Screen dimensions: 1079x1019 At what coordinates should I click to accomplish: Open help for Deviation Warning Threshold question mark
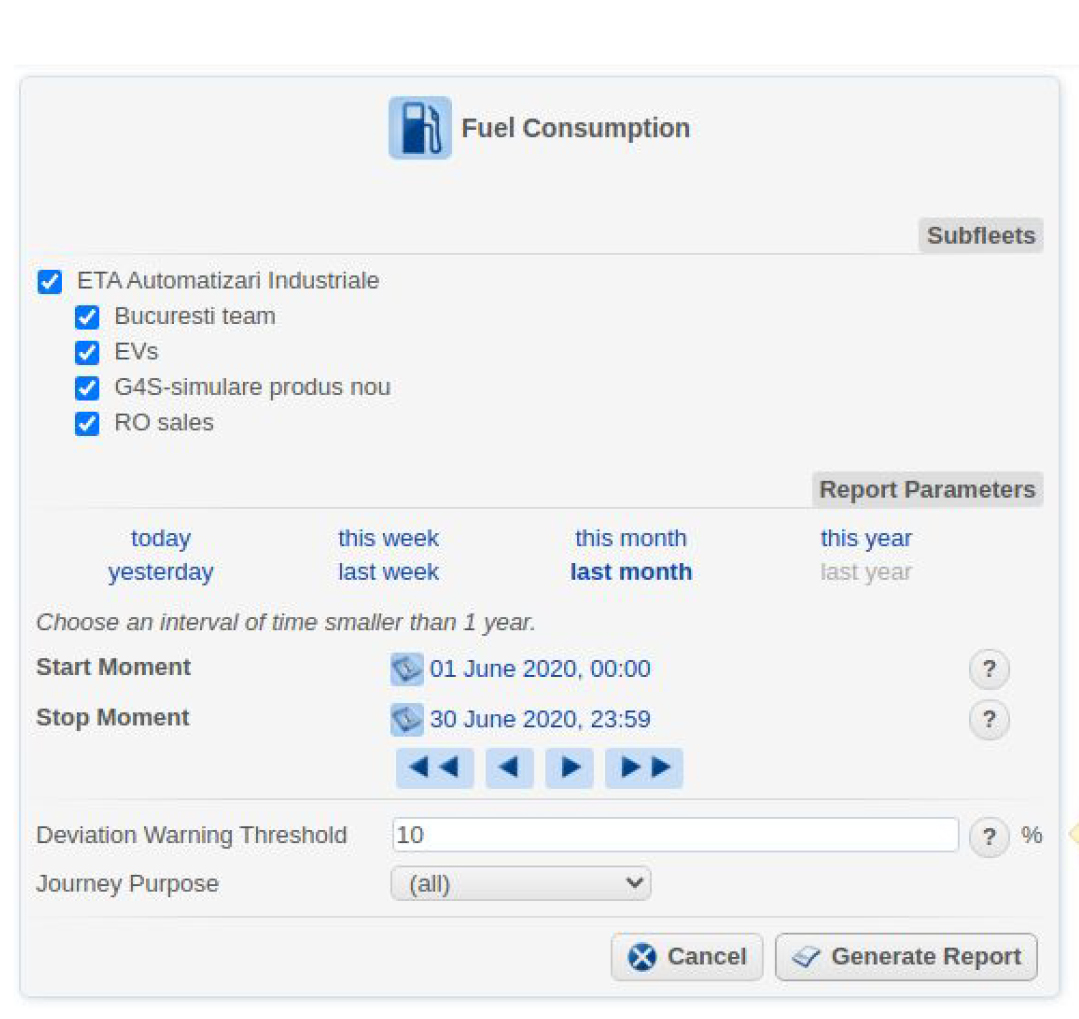tap(989, 838)
